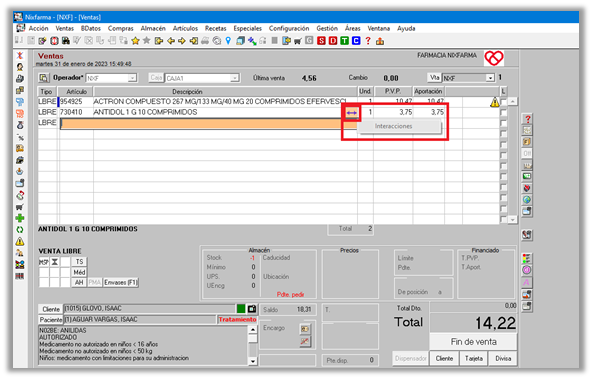Click scroll up arrow of sales grid
Screen dimensions: 592x379
coord(512,102)
